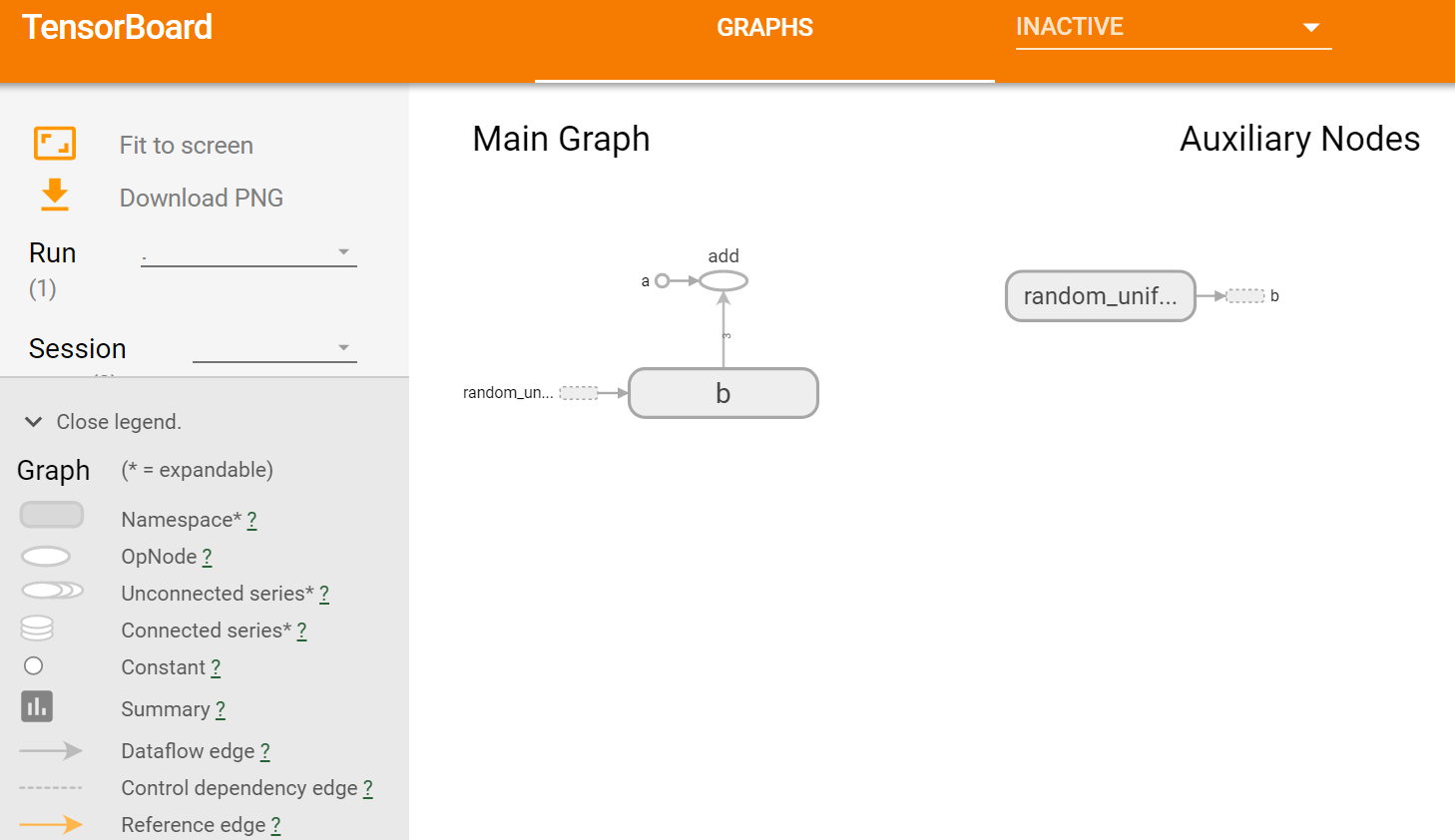Open help for Dataflow edge entry
The image size is (1455, 840).
(x=265, y=751)
